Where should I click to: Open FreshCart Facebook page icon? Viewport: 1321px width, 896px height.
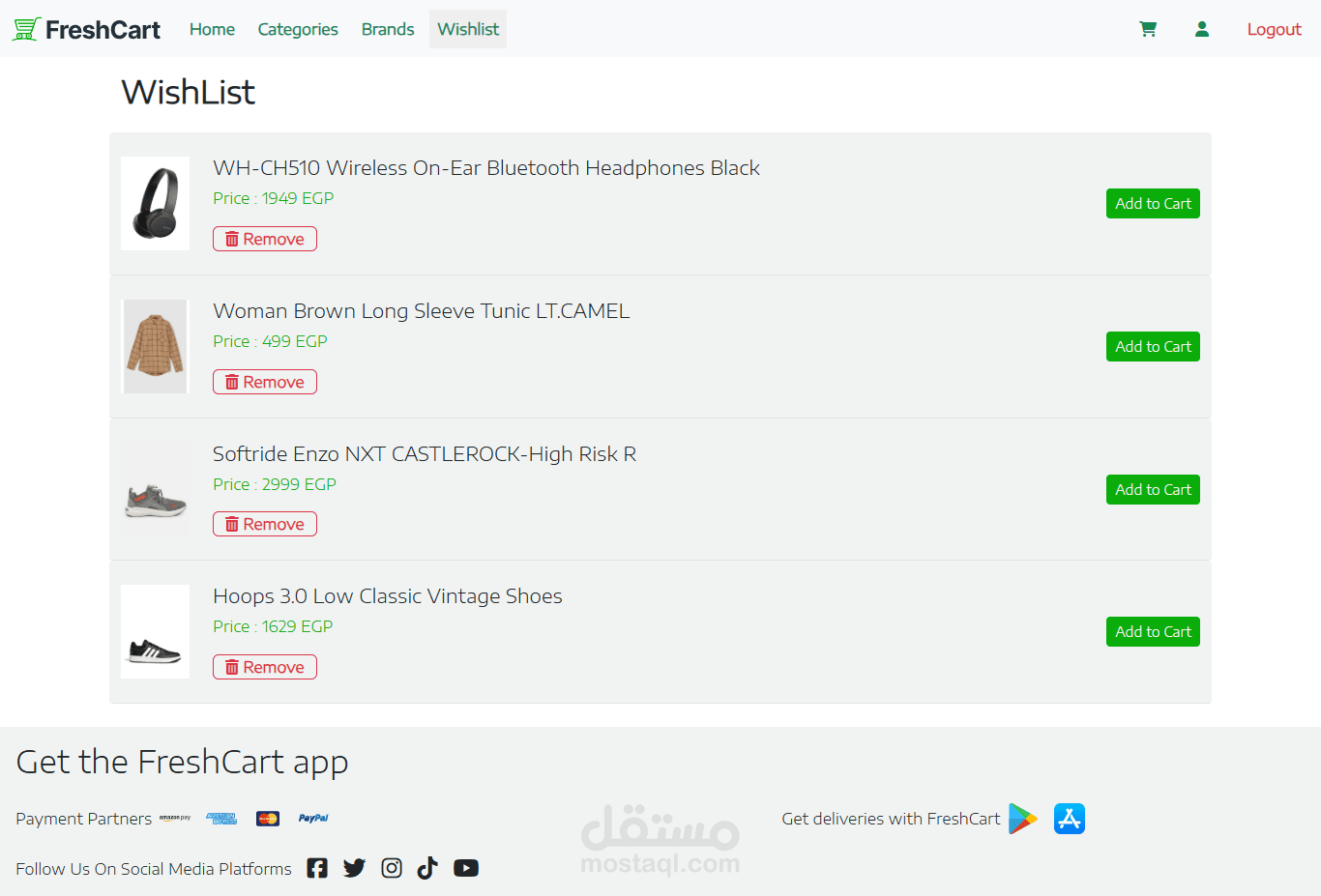click(317, 868)
